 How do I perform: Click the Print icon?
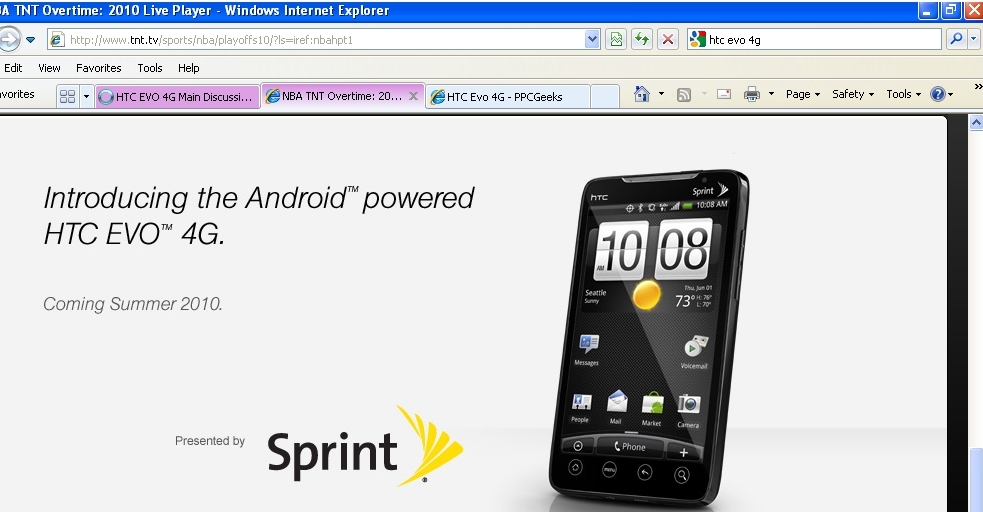point(751,94)
